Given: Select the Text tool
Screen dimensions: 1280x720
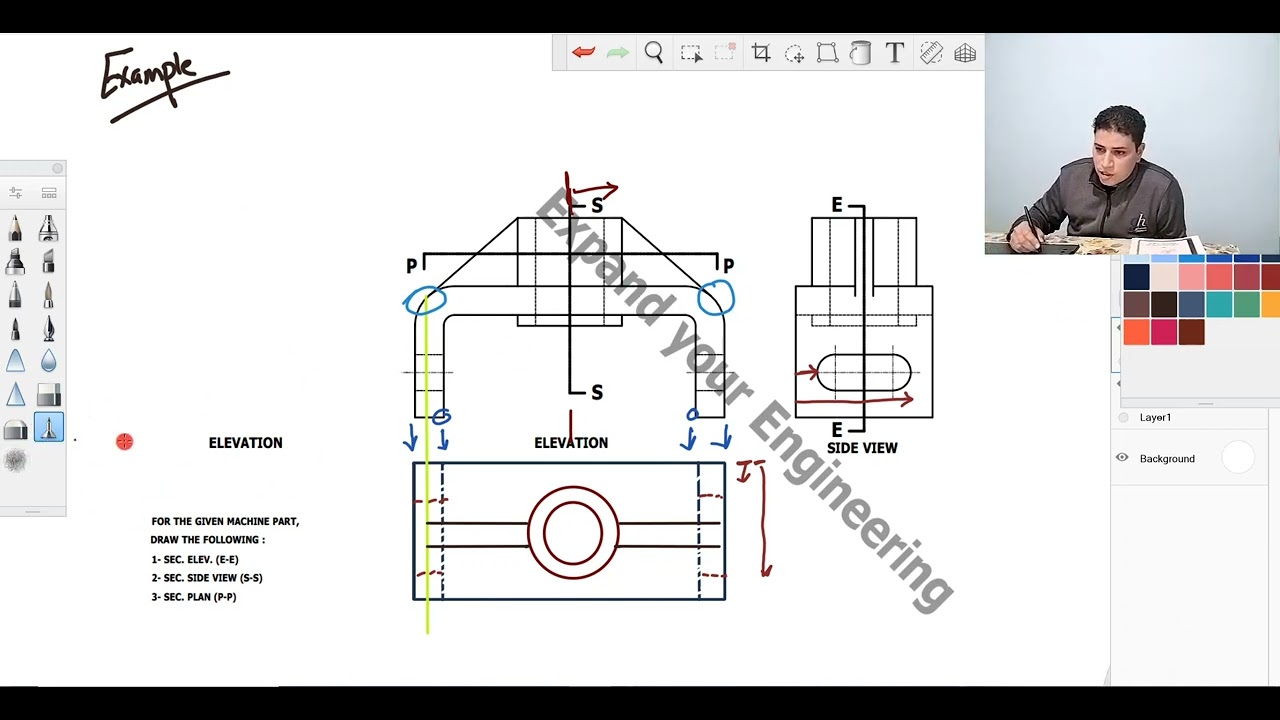Looking at the screenshot, I should point(895,53).
